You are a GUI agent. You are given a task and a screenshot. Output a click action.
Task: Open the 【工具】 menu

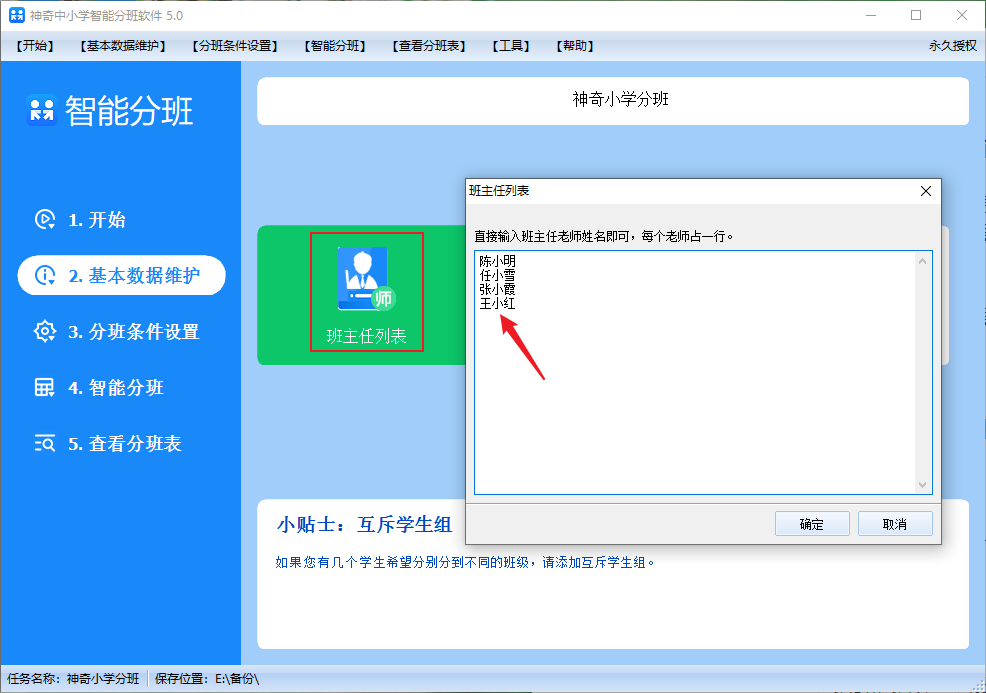point(511,46)
